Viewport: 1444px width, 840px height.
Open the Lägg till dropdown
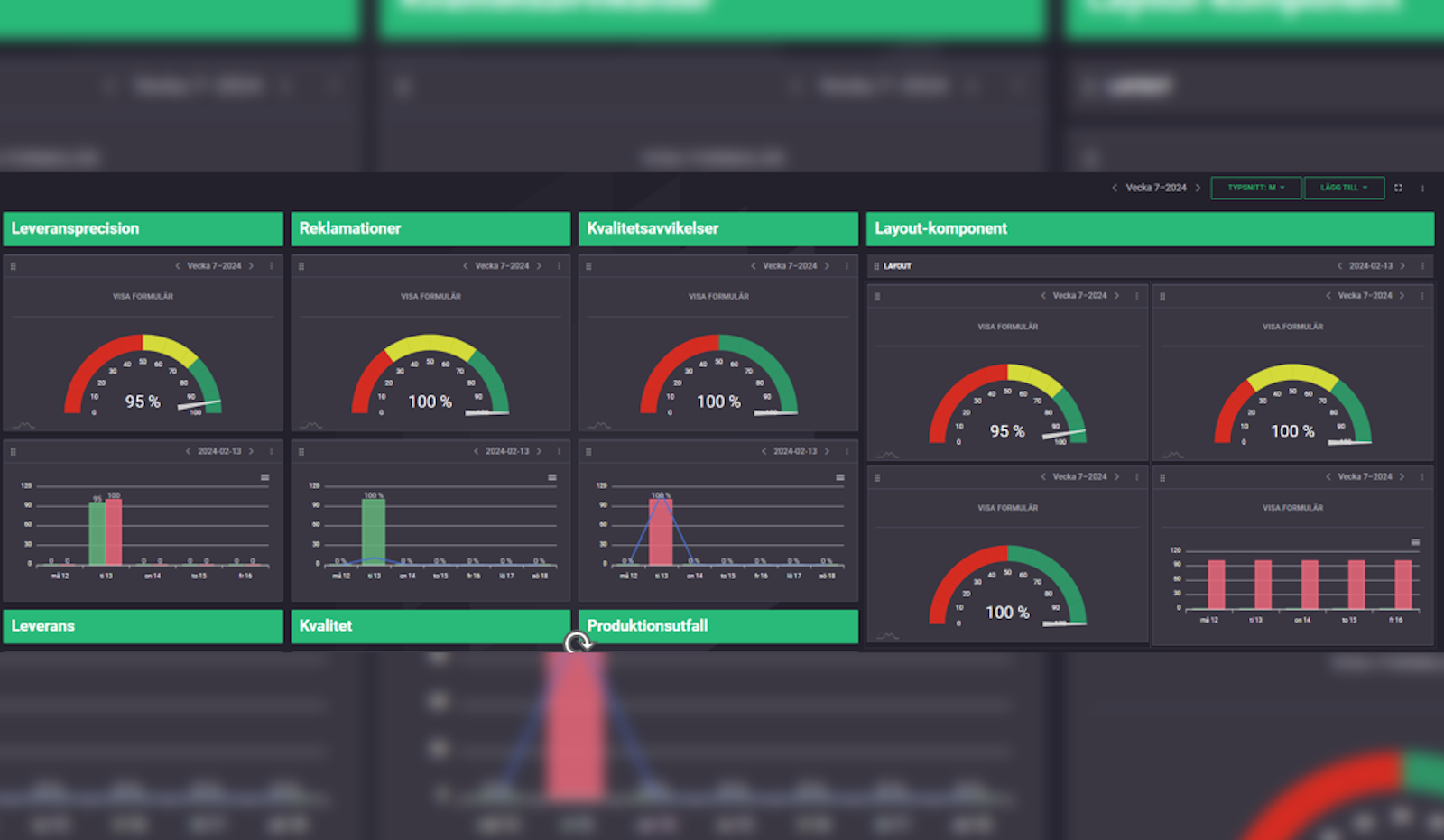[x=1344, y=188]
